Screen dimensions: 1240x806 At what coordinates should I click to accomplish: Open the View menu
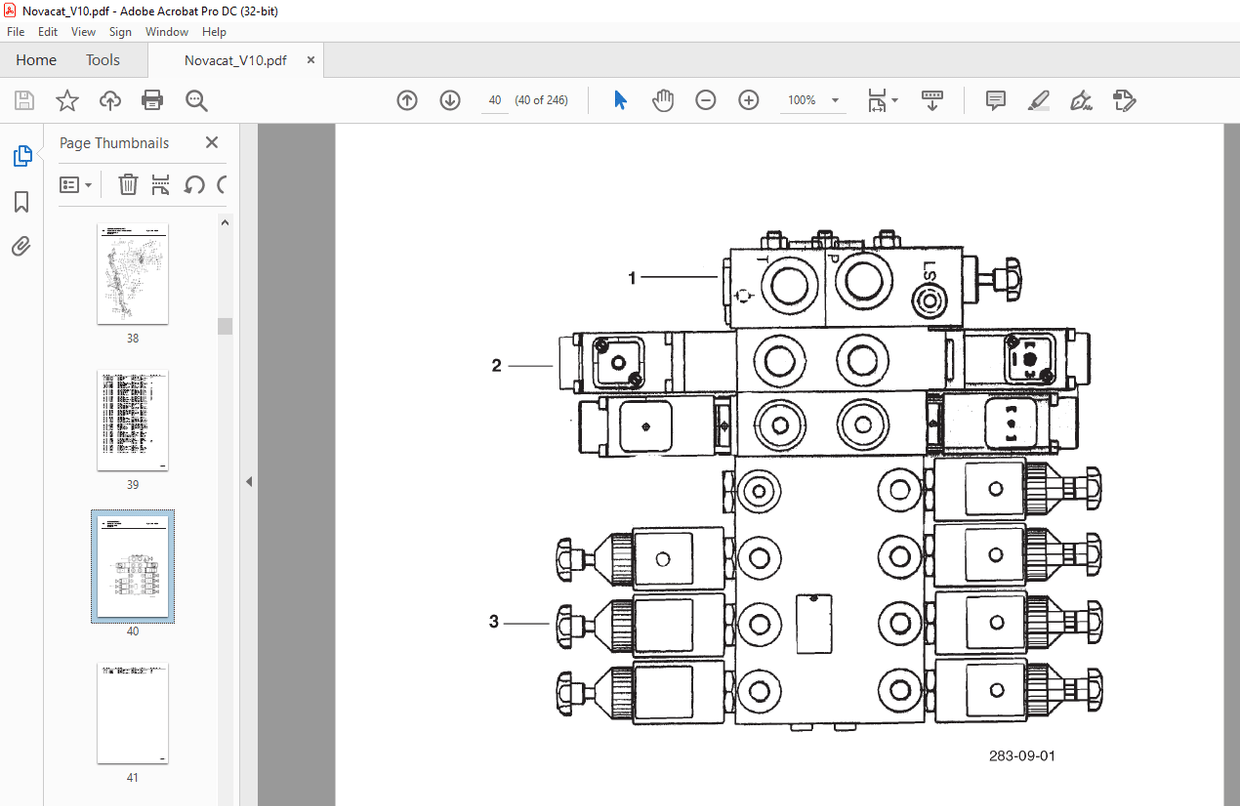tap(84, 32)
